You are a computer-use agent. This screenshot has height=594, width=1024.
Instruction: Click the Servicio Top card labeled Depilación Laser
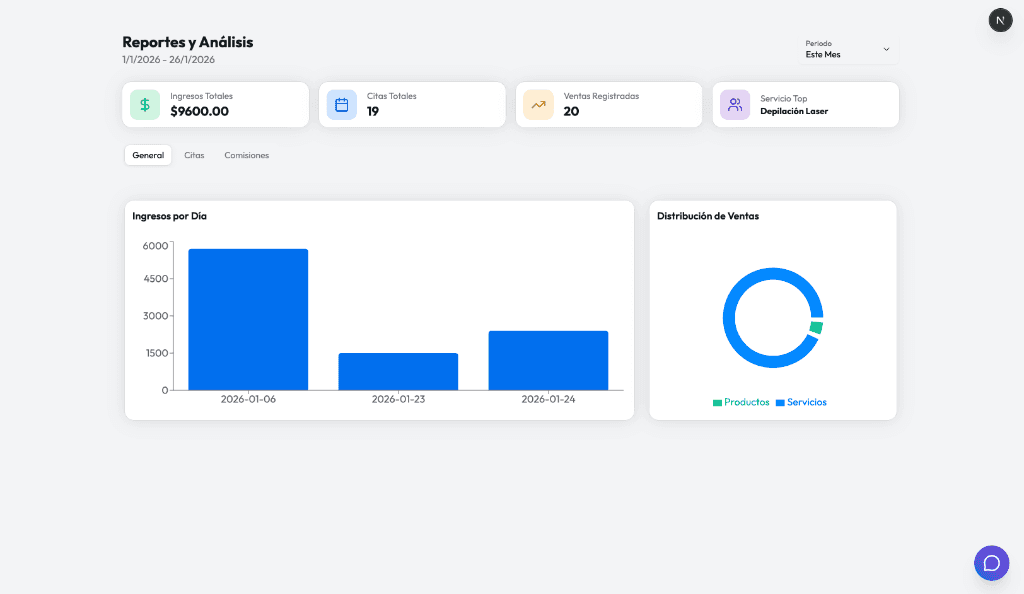pos(805,104)
